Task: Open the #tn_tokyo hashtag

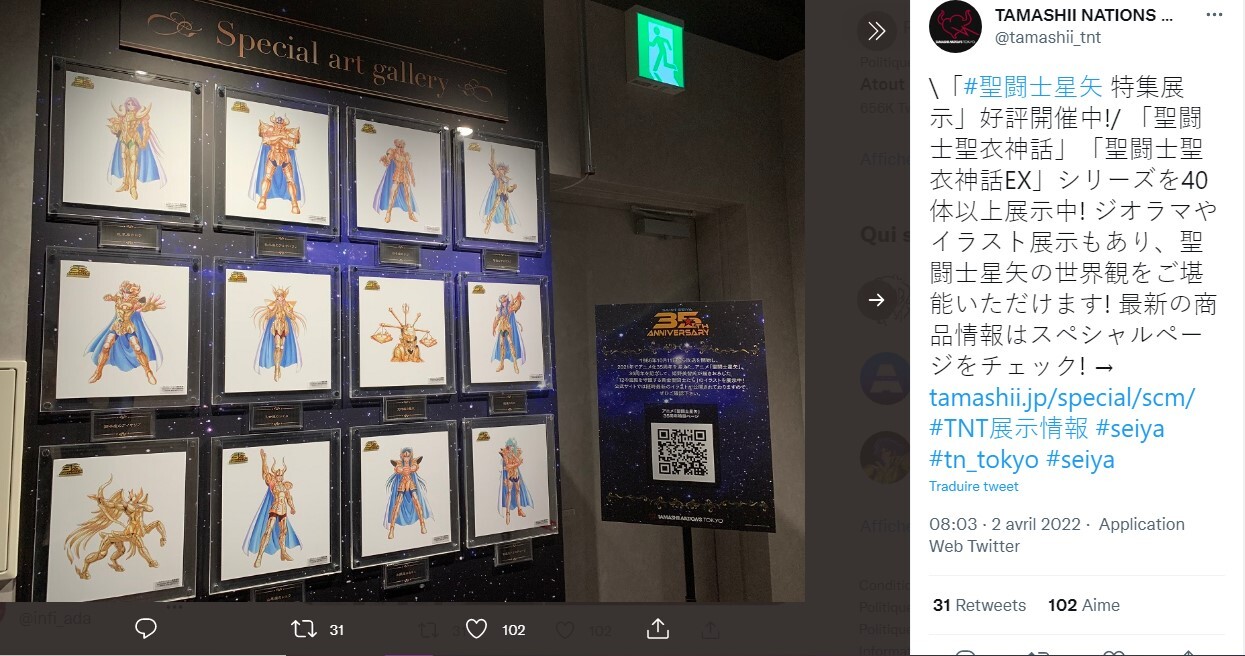Action: coord(983,460)
